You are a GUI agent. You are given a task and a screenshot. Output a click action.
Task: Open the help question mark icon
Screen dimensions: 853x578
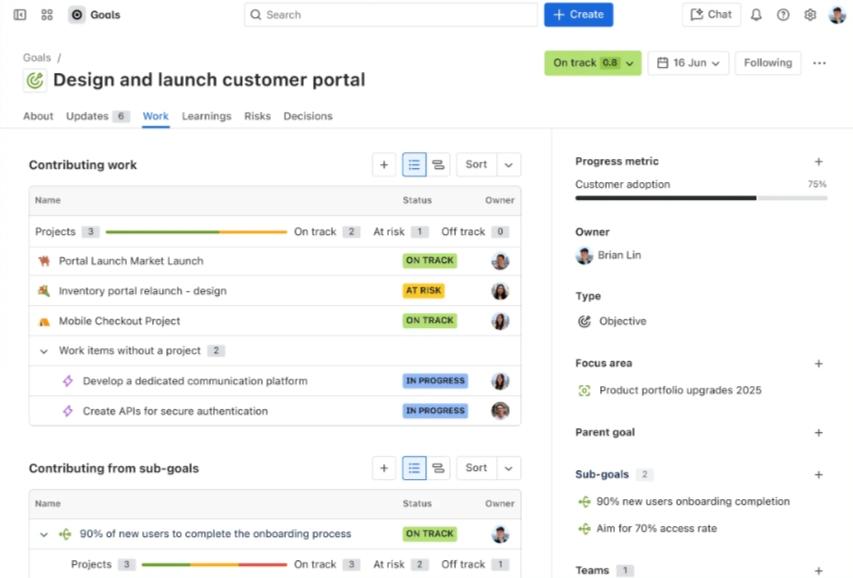coord(783,15)
